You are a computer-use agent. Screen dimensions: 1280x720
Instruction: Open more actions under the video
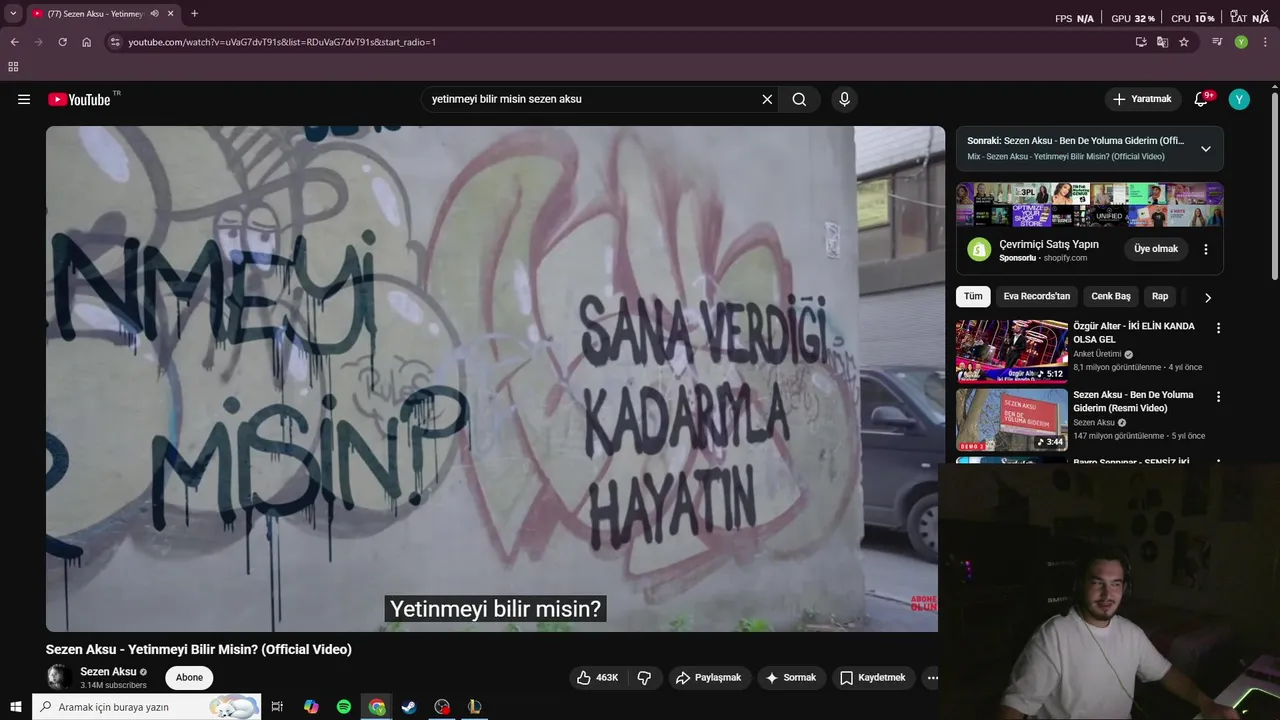pos(932,677)
